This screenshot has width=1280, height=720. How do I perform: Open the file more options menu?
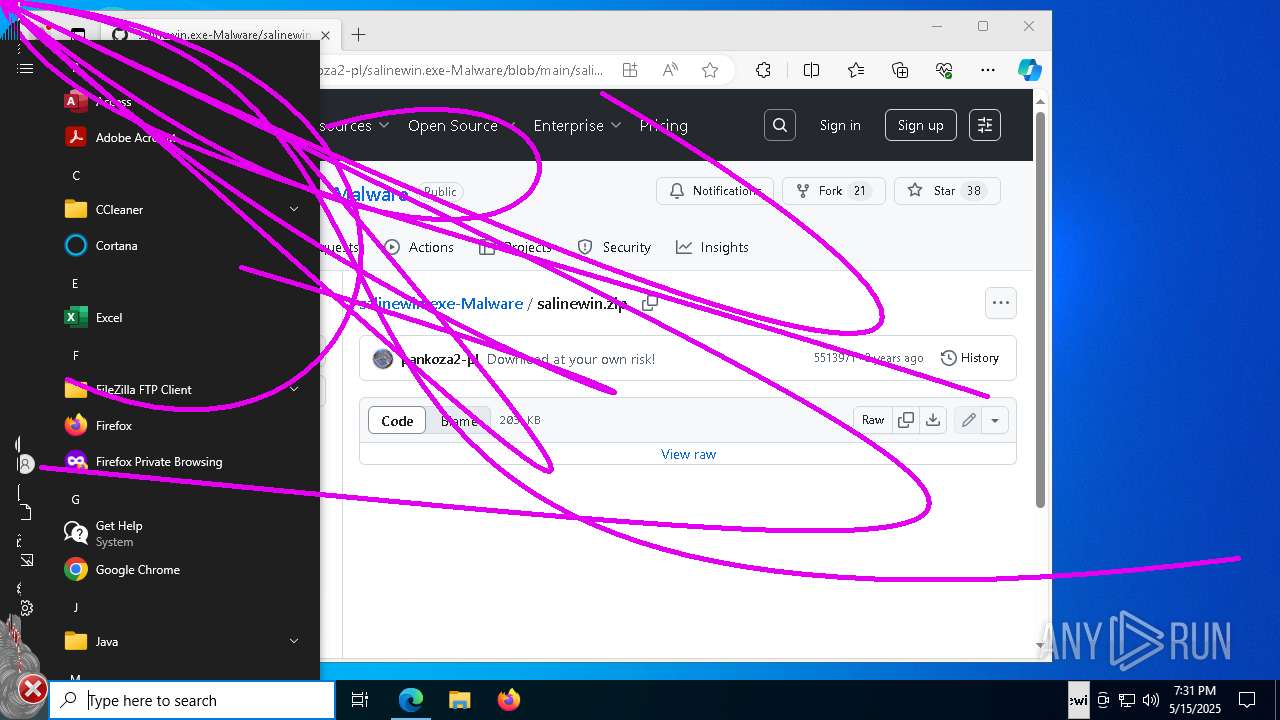[x=1001, y=303]
